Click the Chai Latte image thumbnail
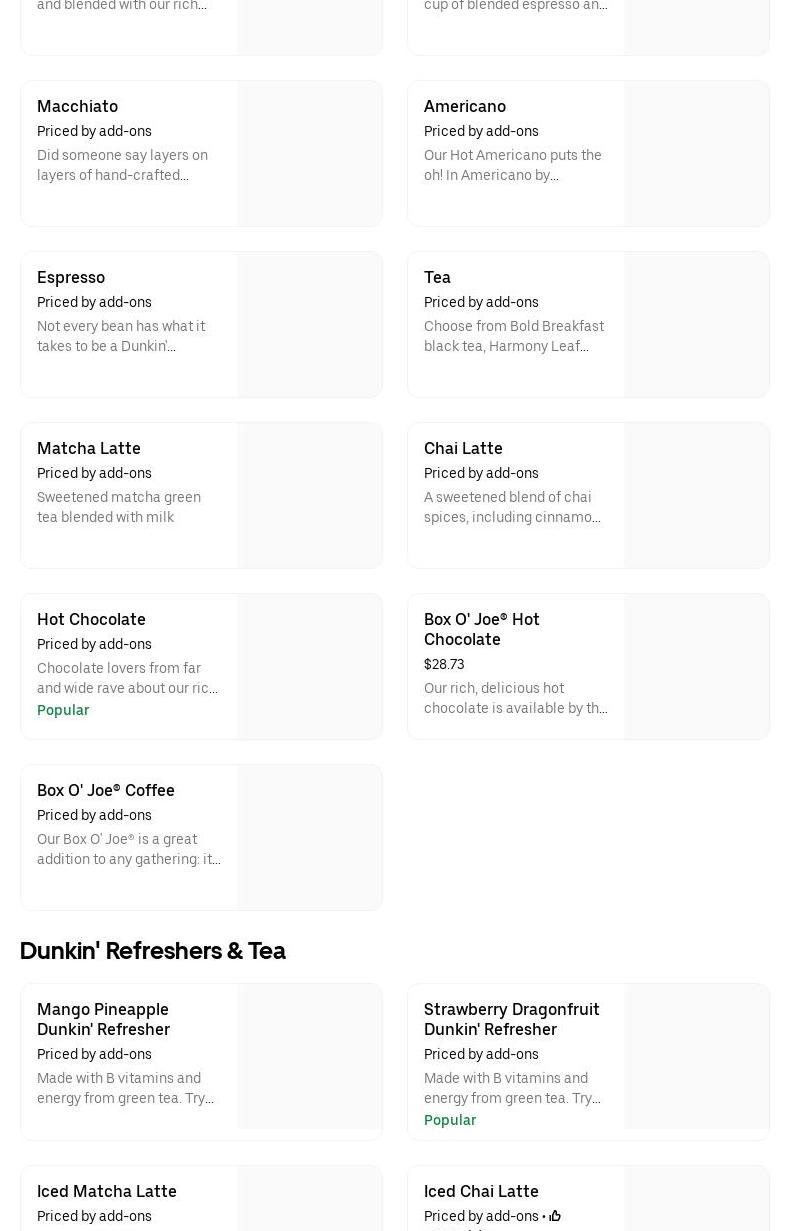 pyautogui.click(x=696, y=496)
